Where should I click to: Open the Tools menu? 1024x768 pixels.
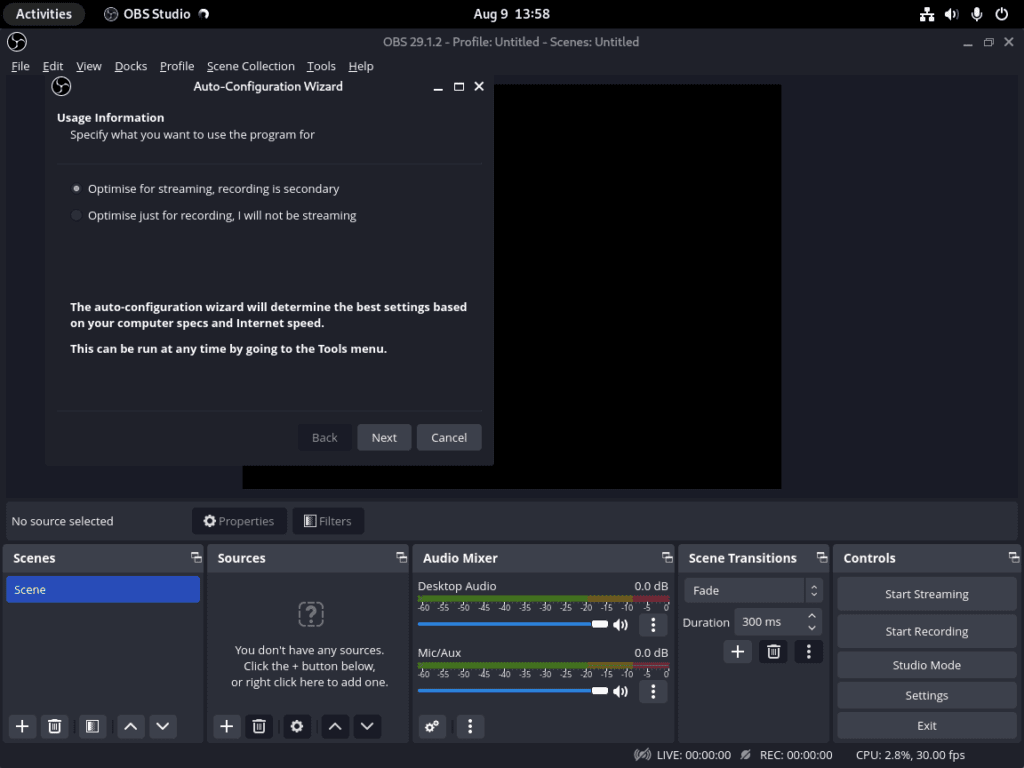point(321,66)
